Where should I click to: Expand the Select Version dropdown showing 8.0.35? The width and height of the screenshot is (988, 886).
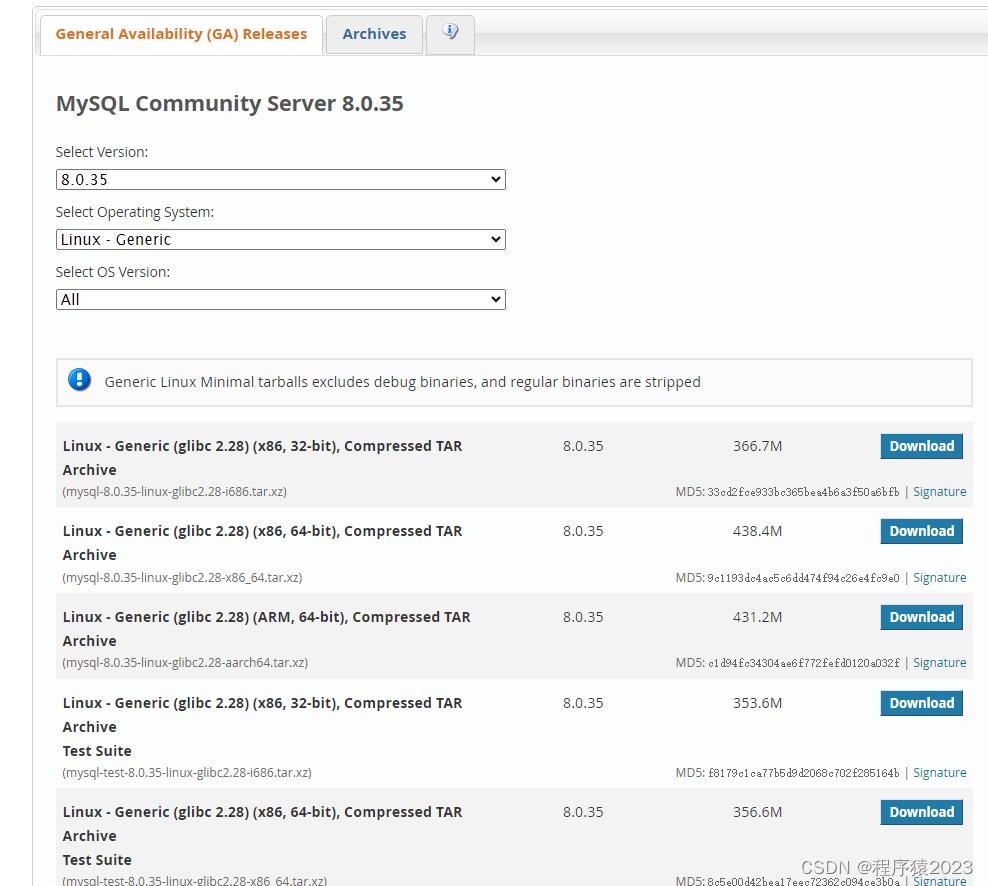point(280,180)
